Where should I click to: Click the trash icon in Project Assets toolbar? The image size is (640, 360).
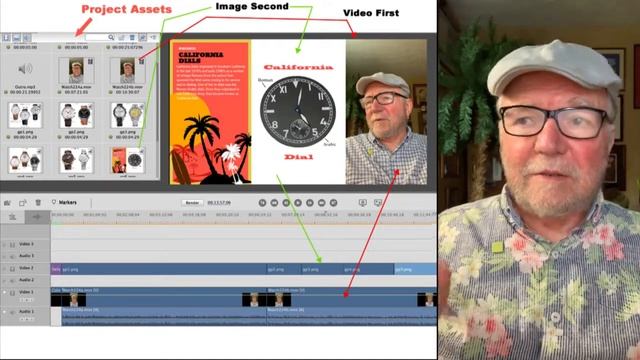(x=132, y=38)
